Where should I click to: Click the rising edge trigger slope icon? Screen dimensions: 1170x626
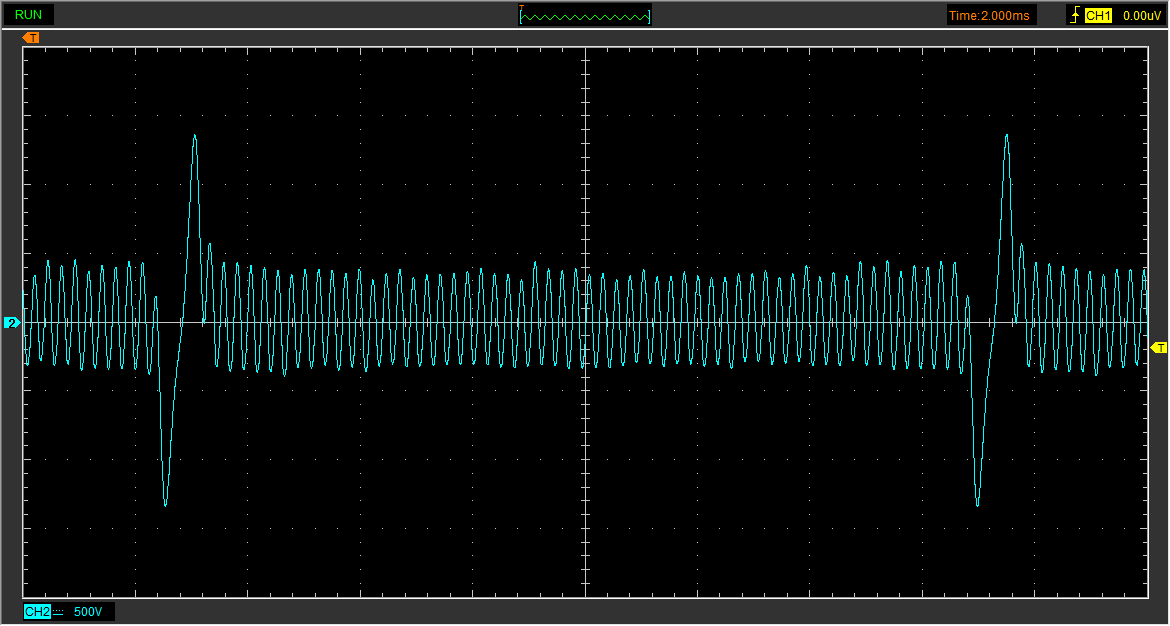point(1075,15)
